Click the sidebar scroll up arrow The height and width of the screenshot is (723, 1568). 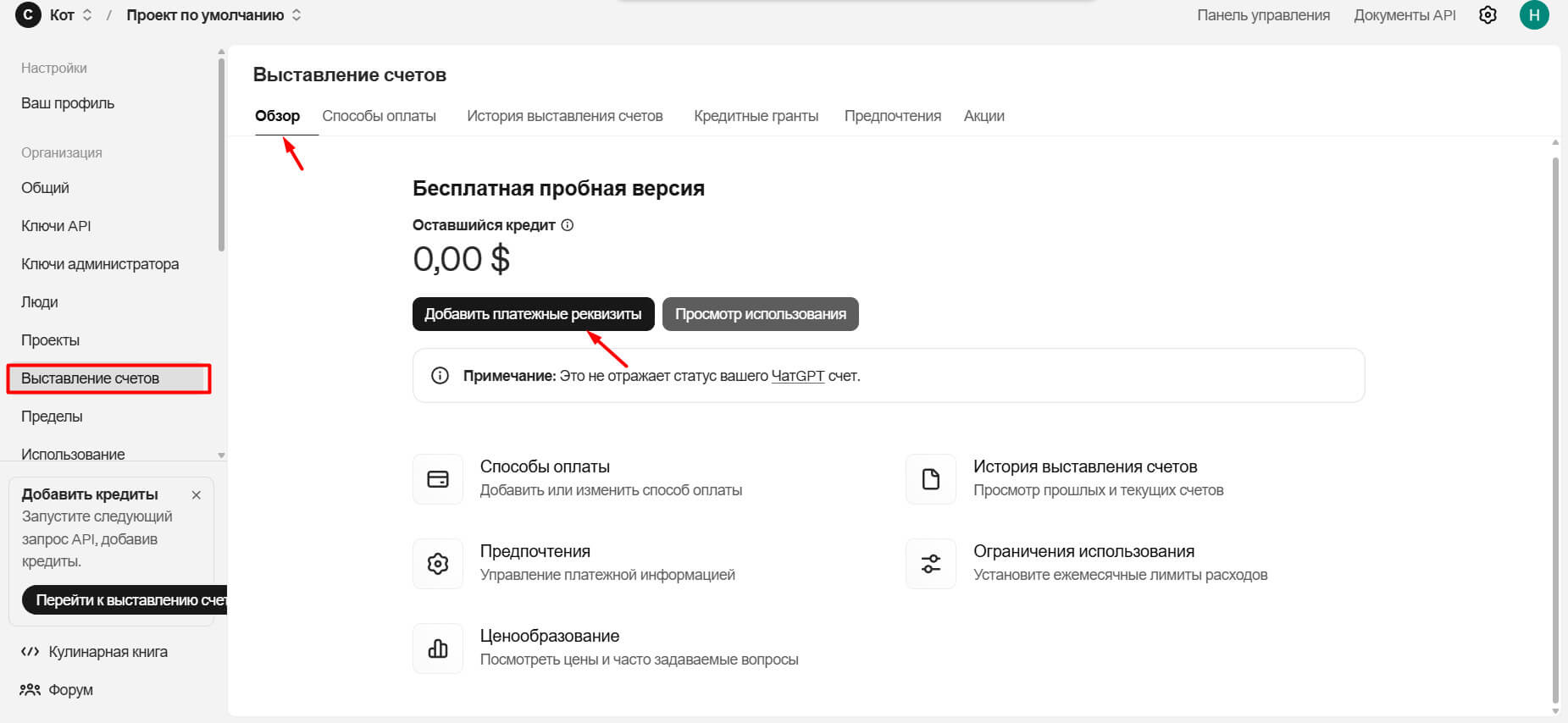point(221,52)
